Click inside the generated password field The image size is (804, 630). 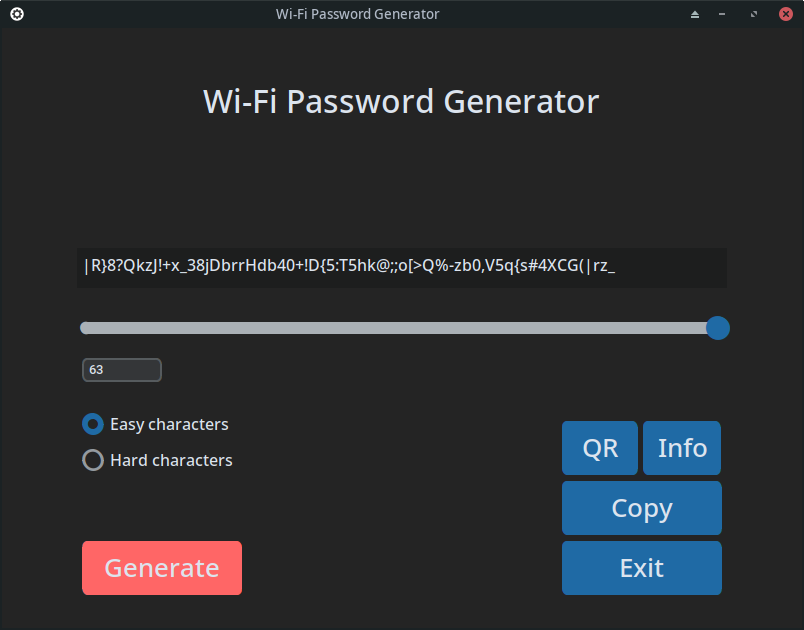point(400,268)
